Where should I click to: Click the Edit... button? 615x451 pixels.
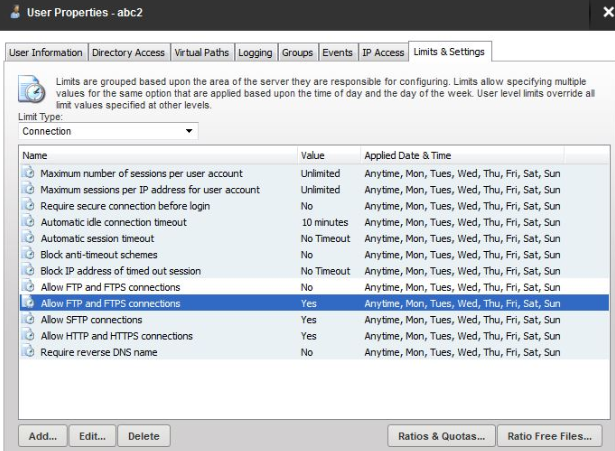click(x=93, y=436)
